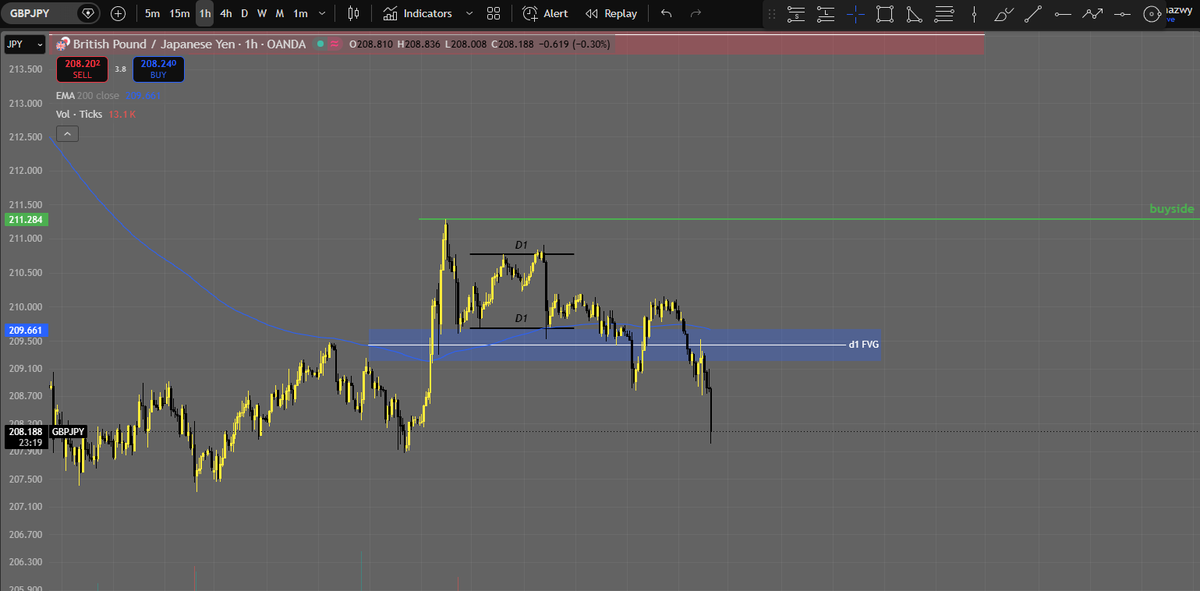The width and height of the screenshot is (1200, 591).
Task: Select the Vertical Line tool
Action: tap(974, 14)
